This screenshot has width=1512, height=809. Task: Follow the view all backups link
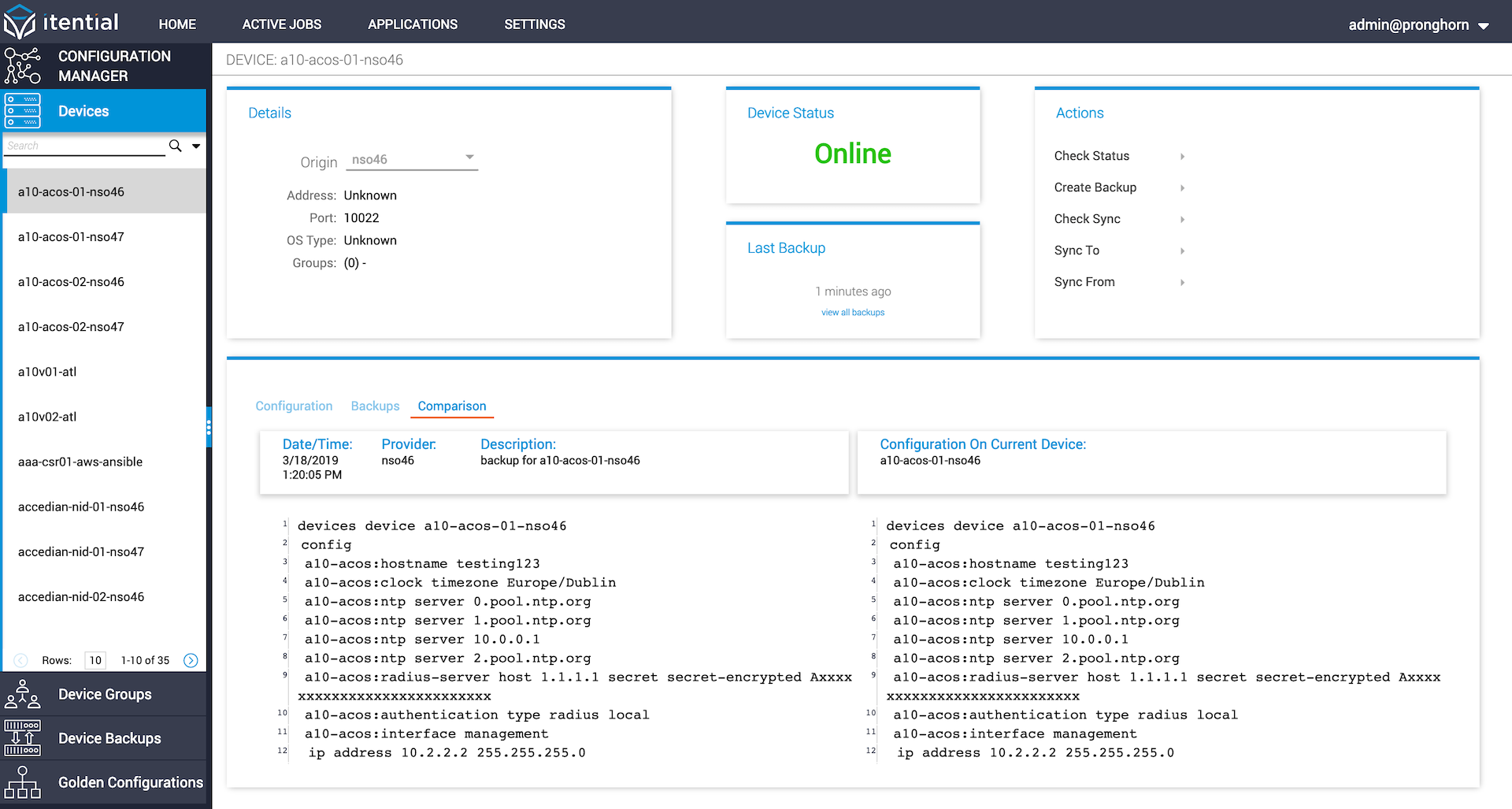coord(853,313)
